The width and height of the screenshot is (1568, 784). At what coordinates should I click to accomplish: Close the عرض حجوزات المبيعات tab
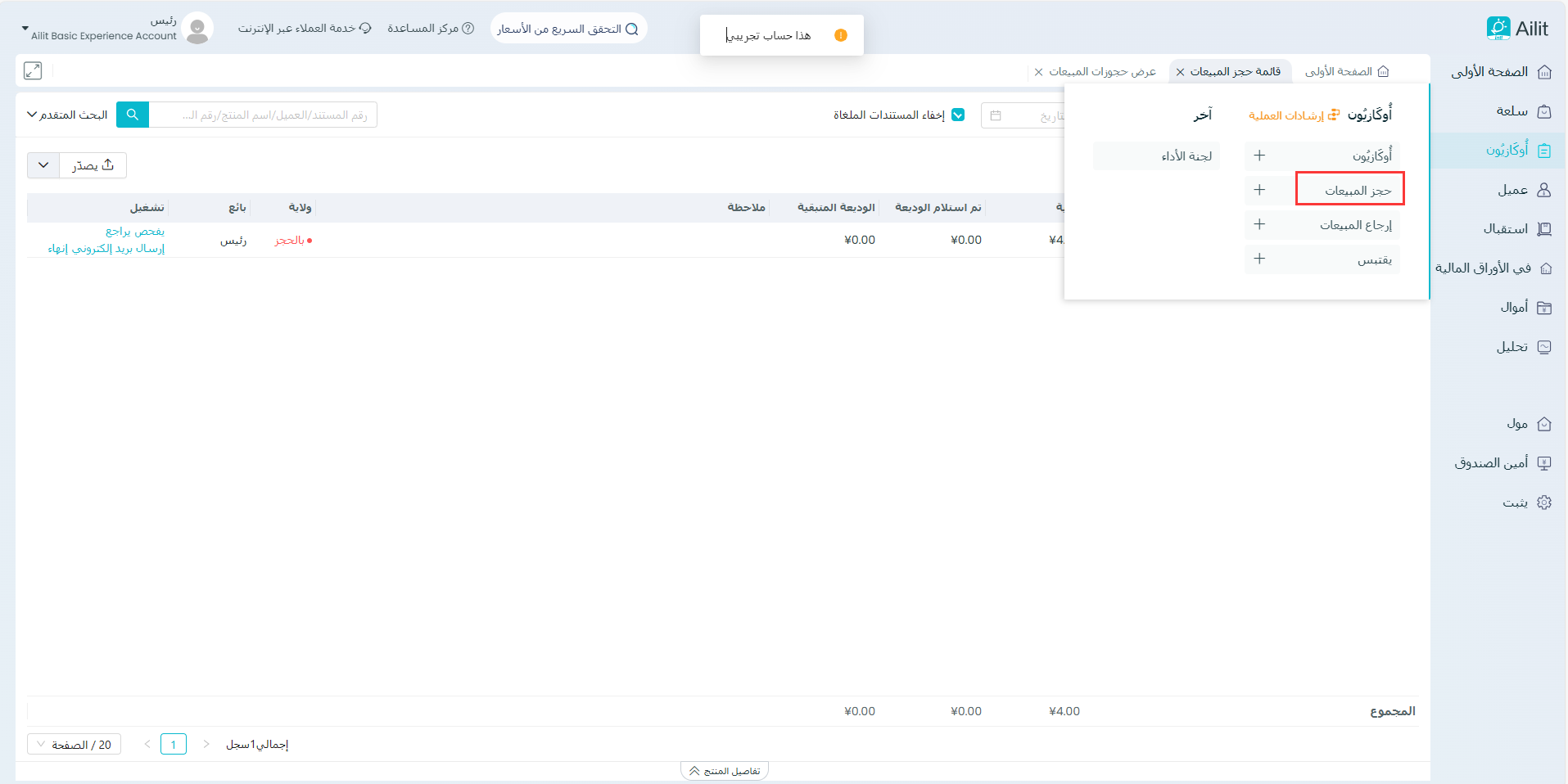1038,72
